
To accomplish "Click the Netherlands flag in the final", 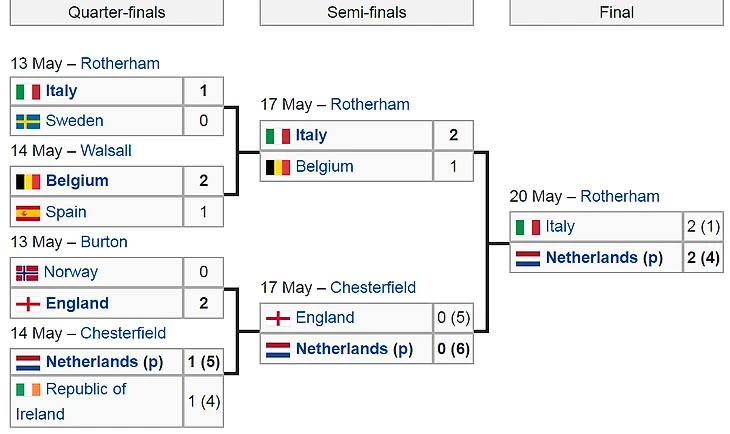I will tap(528, 258).
